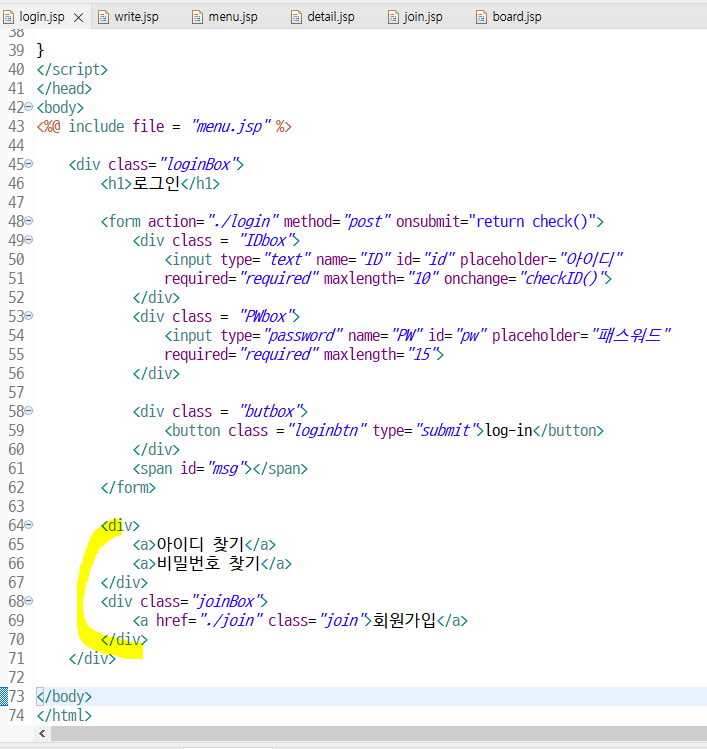Click the menu.jsp file icon
The image size is (707, 749).
197,17
